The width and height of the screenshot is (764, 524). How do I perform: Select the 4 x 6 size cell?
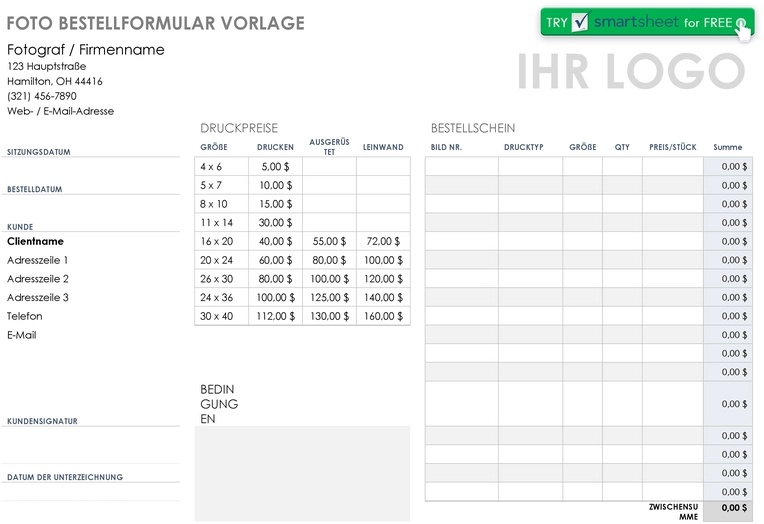[221, 167]
